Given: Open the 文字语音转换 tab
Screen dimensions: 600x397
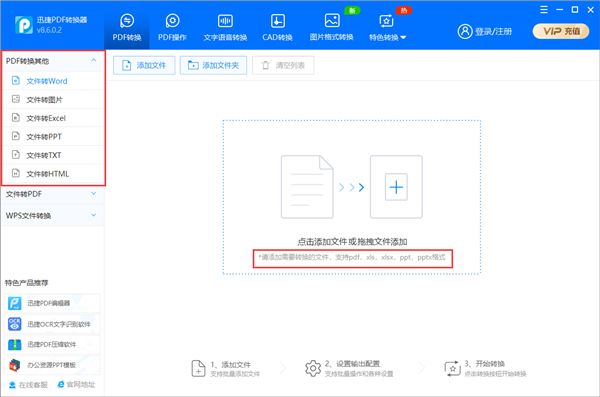Looking at the screenshot, I should tap(225, 27).
